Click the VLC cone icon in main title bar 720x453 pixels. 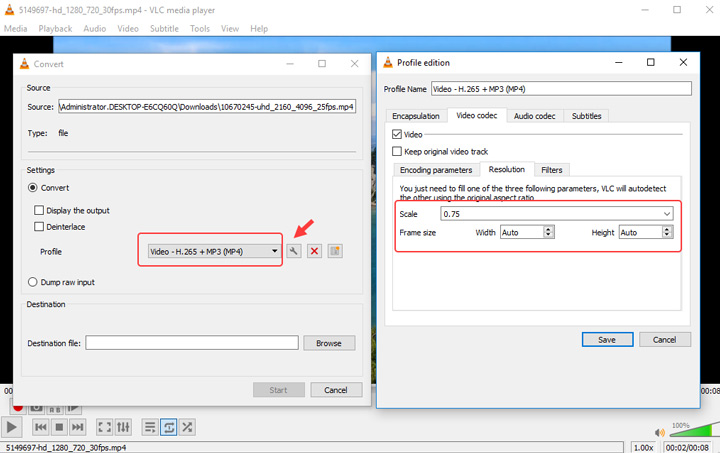pyautogui.click(x=9, y=10)
